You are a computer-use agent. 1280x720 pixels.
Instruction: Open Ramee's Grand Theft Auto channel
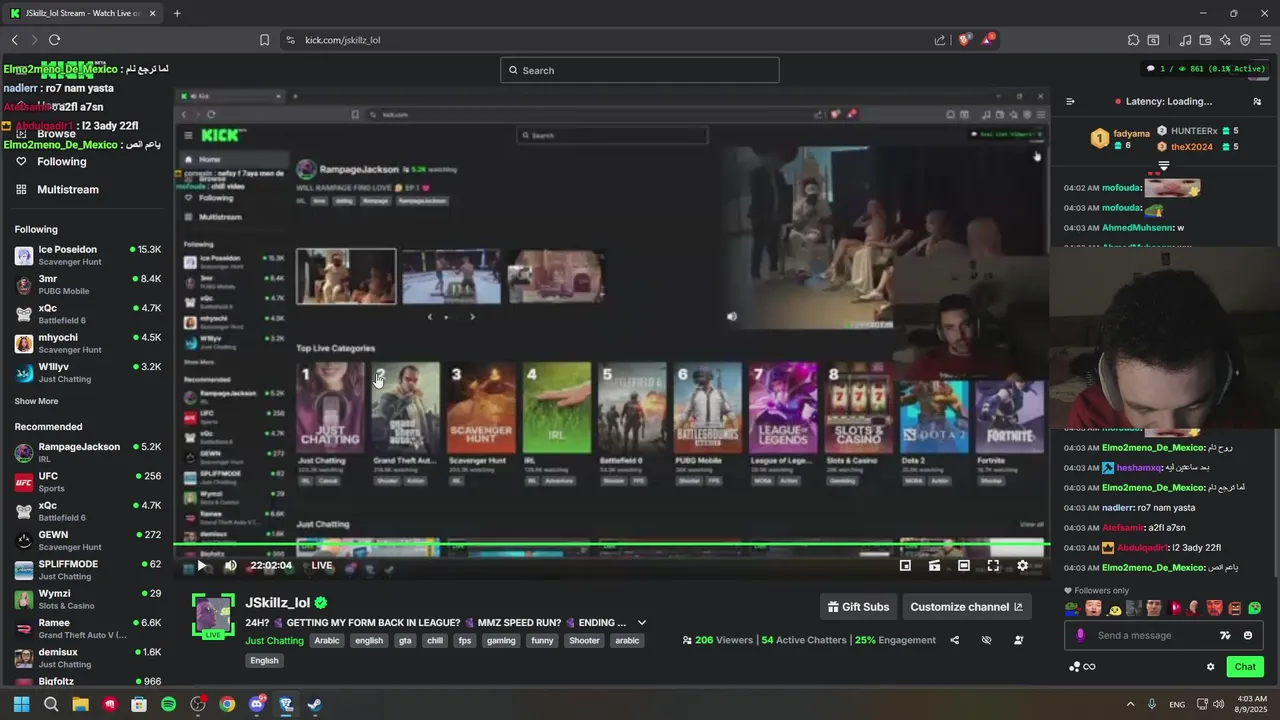point(88,628)
